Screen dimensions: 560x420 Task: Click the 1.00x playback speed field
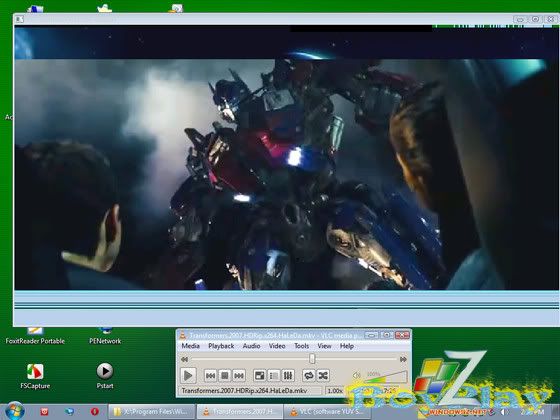pos(335,391)
